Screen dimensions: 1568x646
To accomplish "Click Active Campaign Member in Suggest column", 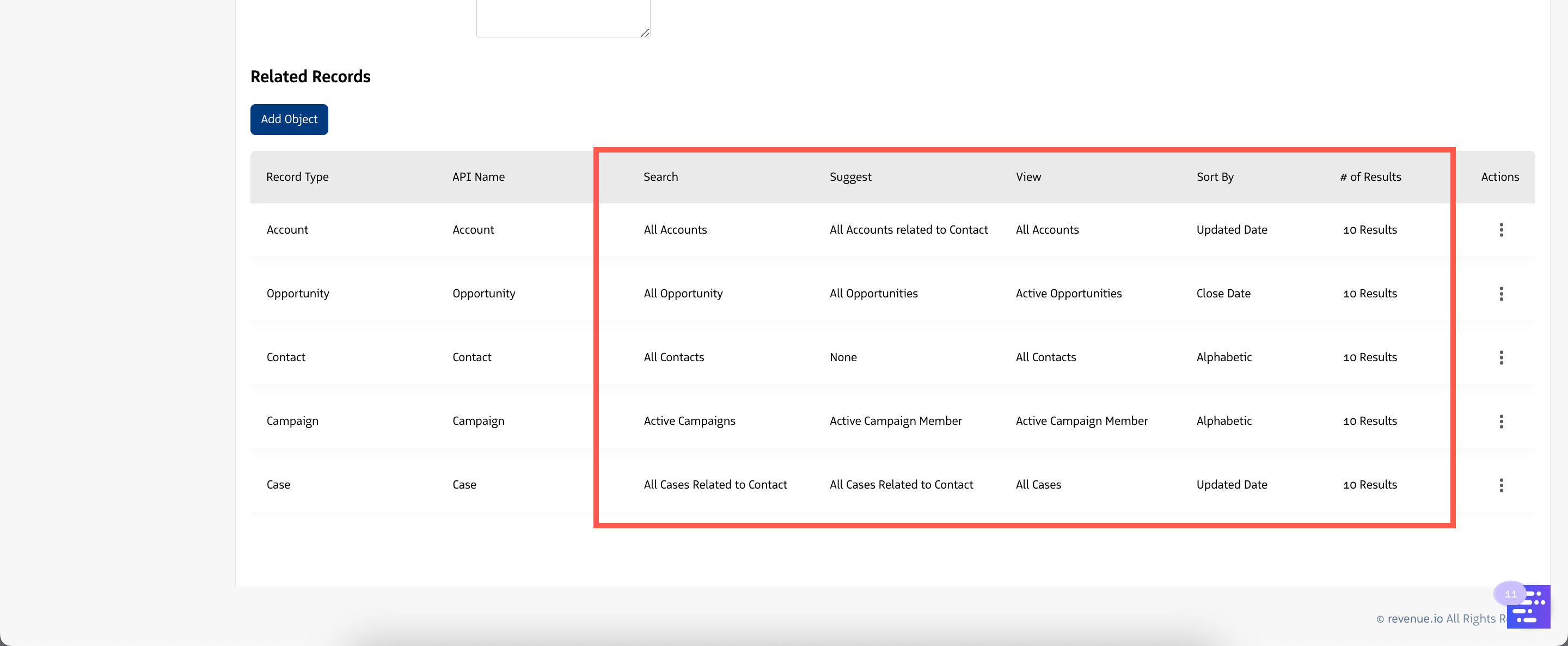I will [896, 422].
